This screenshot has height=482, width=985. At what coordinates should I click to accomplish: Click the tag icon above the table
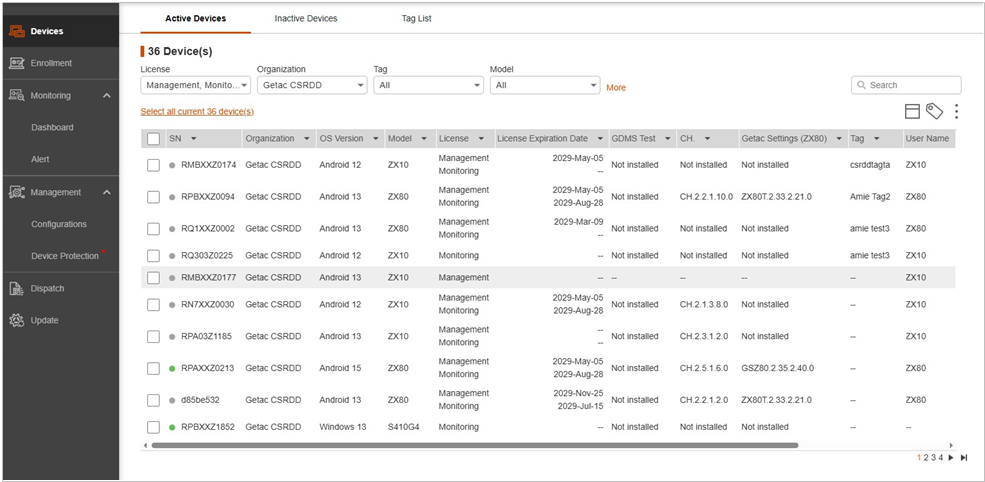click(934, 111)
